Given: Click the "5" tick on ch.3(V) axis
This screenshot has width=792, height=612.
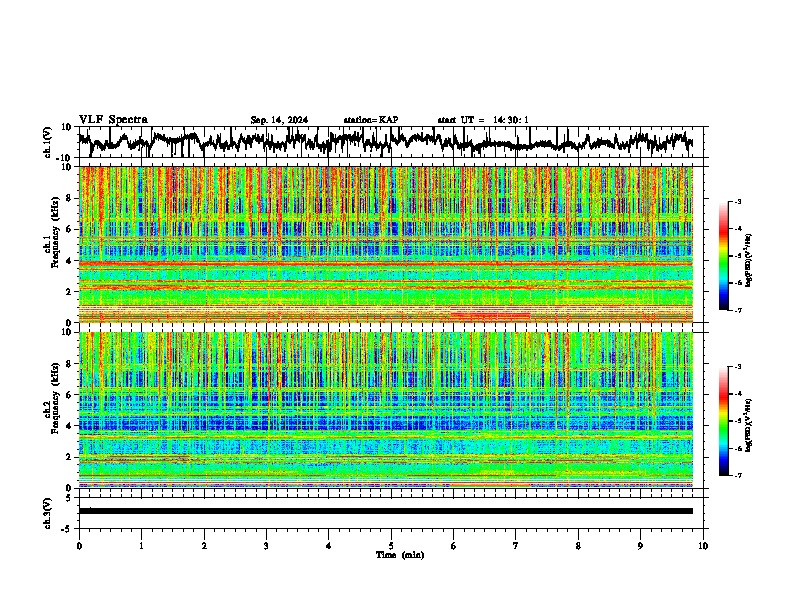Looking at the screenshot, I should (69, 498).
